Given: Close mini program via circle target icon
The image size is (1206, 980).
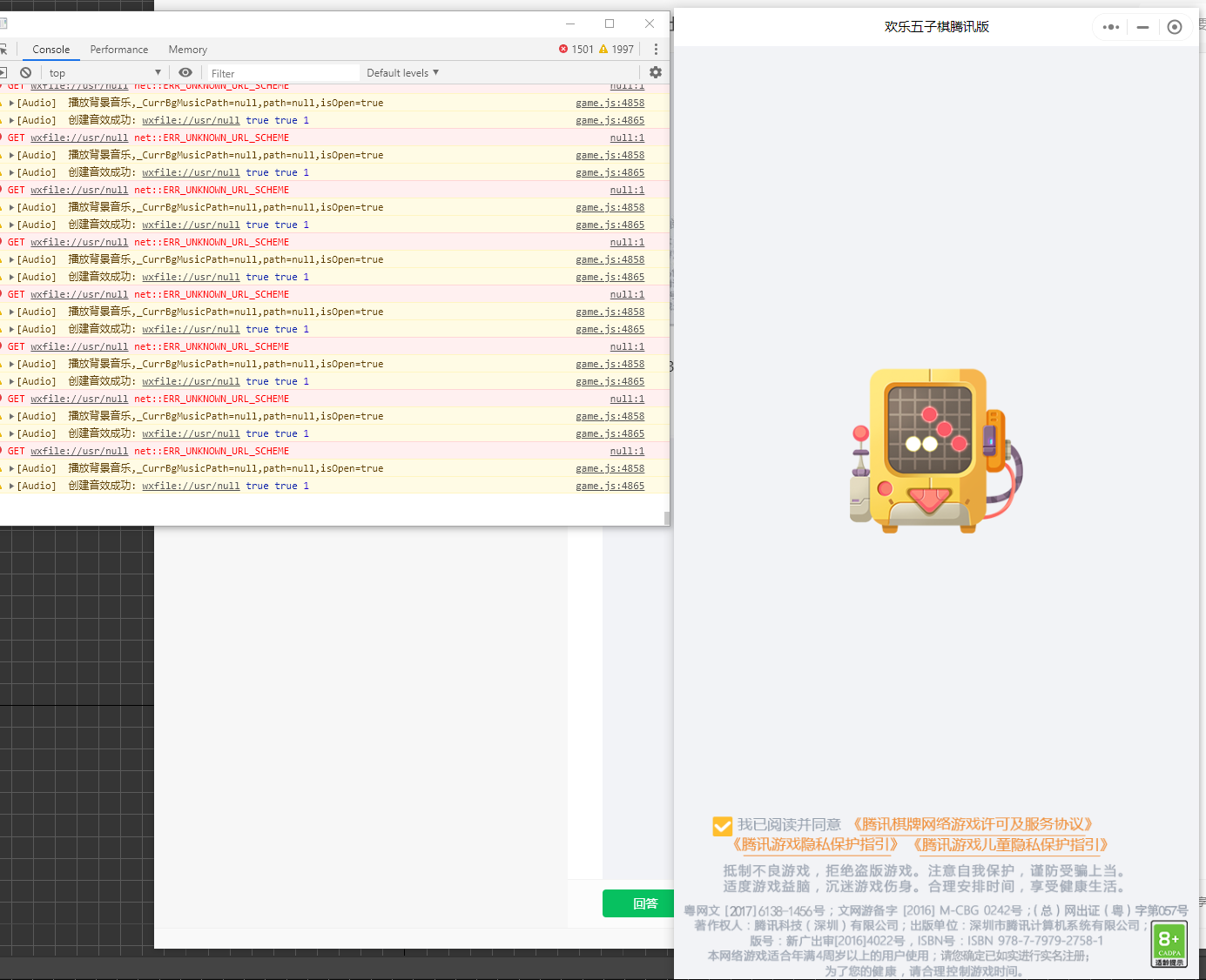Looking at the screenshot, I should [x=1175, y=27].
